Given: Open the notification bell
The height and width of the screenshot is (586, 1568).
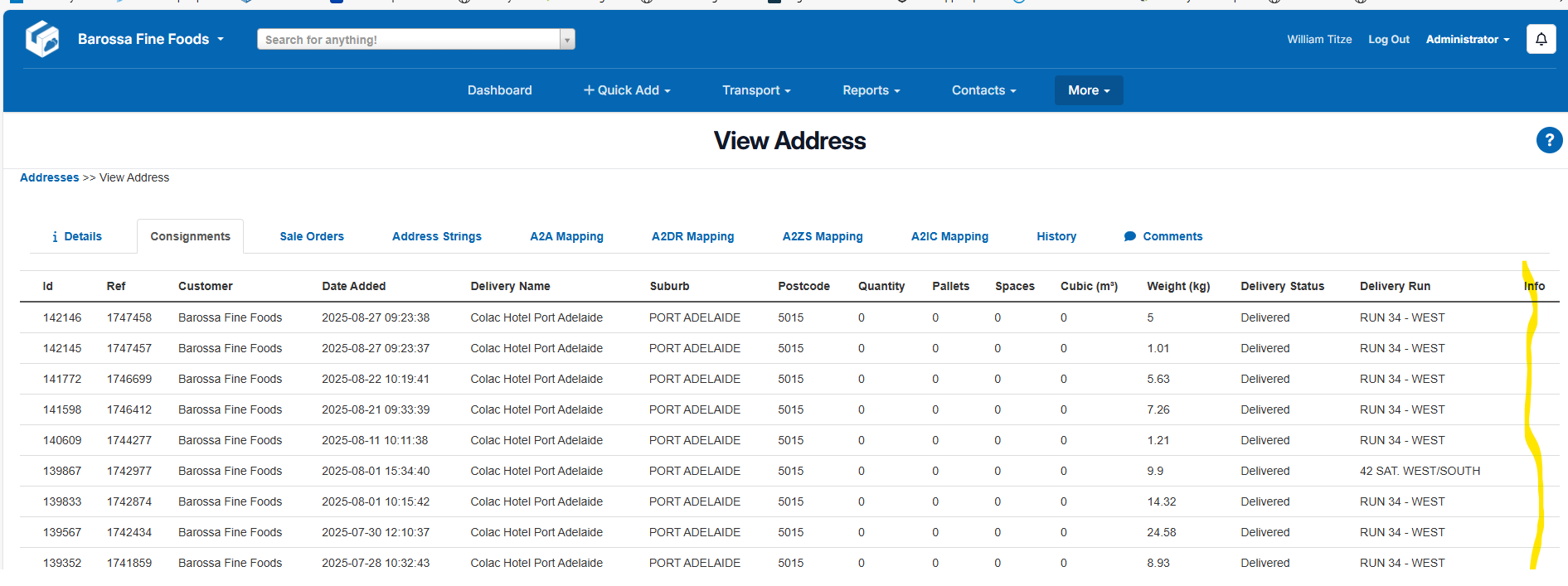Looking at the screenshot, I should click(x=1541, y=39).
